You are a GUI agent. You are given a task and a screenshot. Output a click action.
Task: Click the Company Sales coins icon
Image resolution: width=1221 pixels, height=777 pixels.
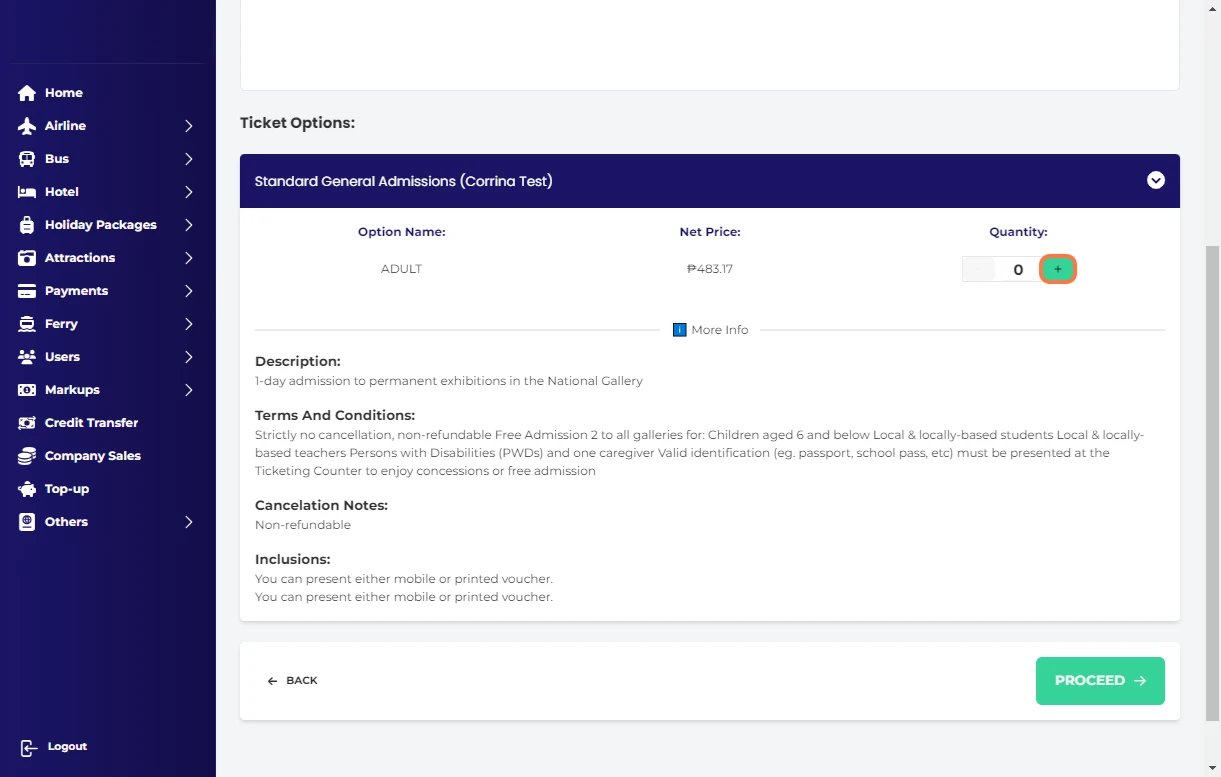[x=27, y=456]
